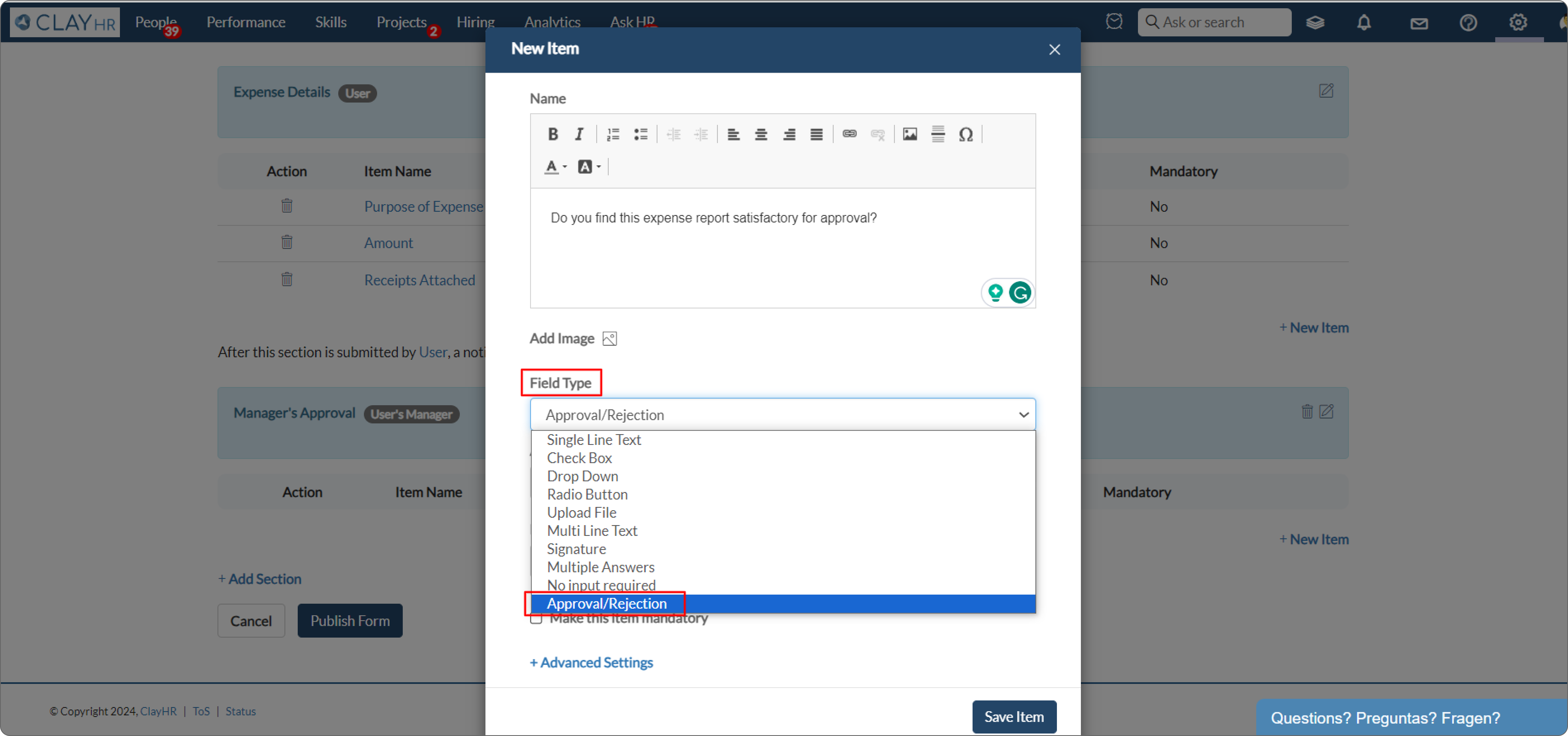Toggle Make this item mandatory checkbox
This screenshot has width=1568, height=736.
pyautogui.click(x=536, y=619)
